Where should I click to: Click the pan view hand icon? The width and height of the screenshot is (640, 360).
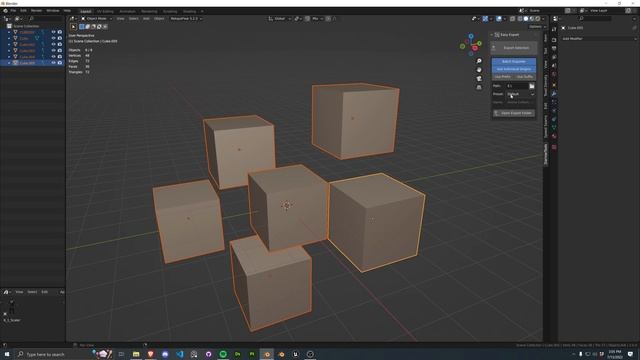tap(479, 70)
